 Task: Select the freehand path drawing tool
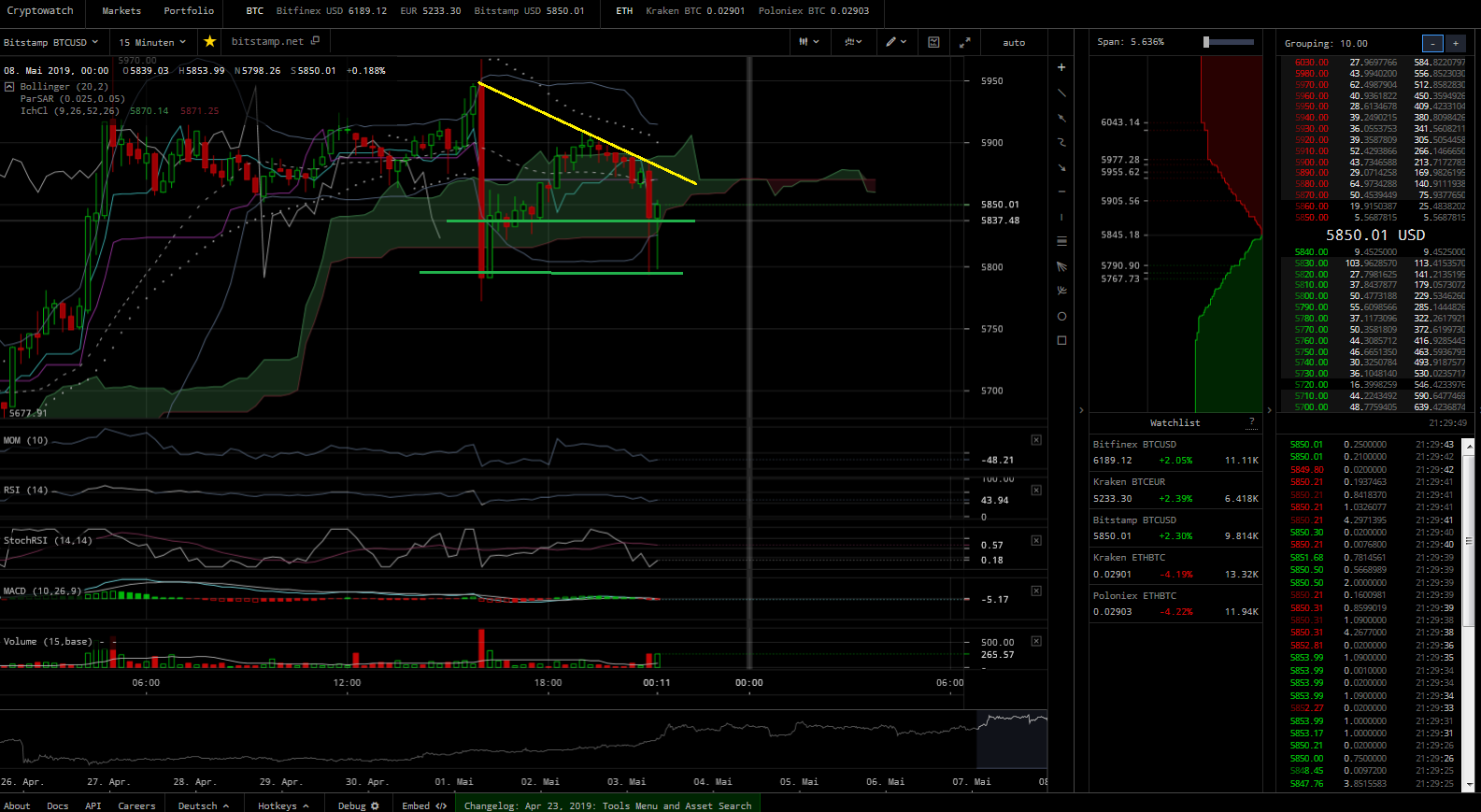1061,142
